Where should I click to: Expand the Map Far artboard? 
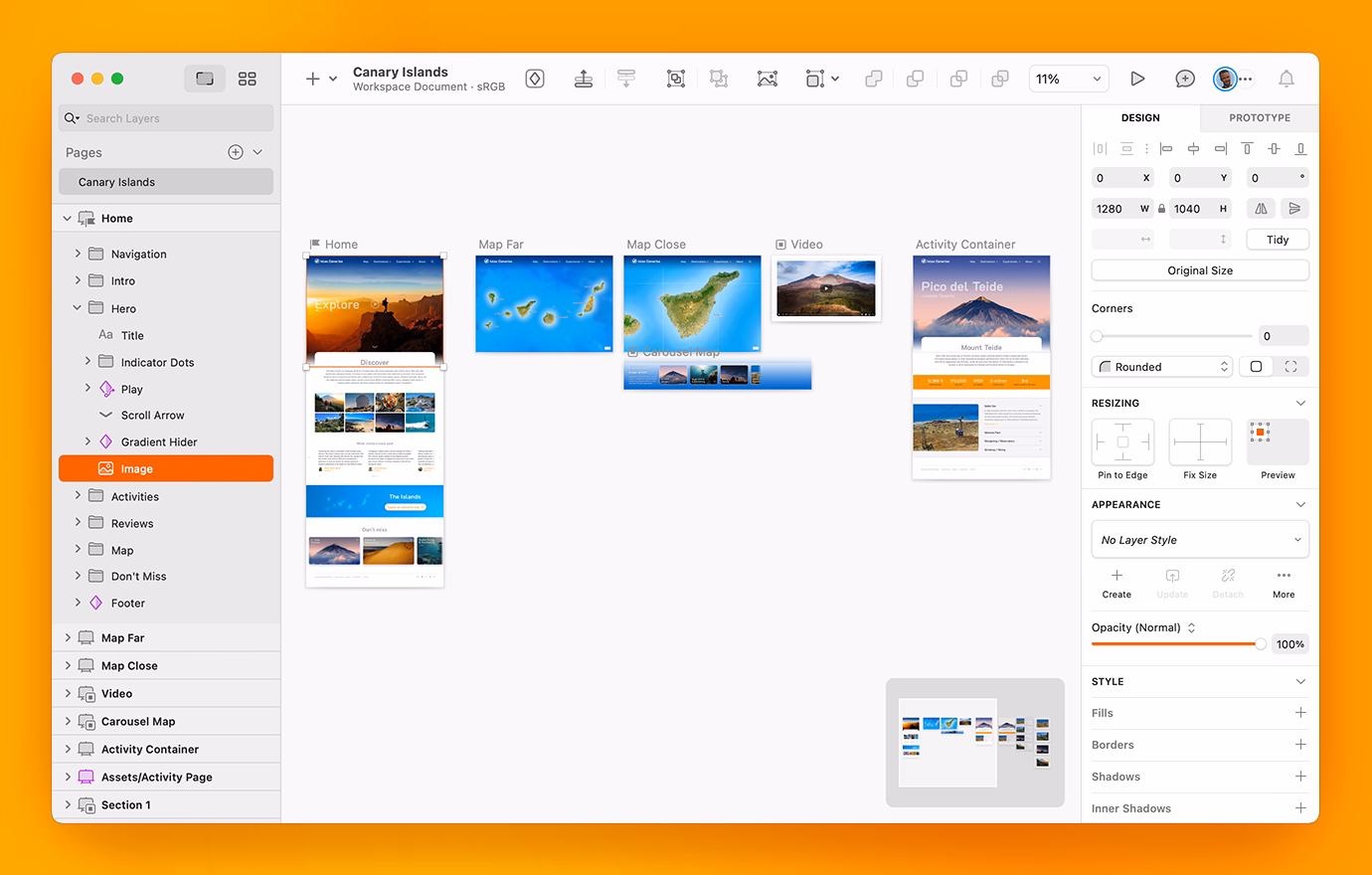[68, 638]
